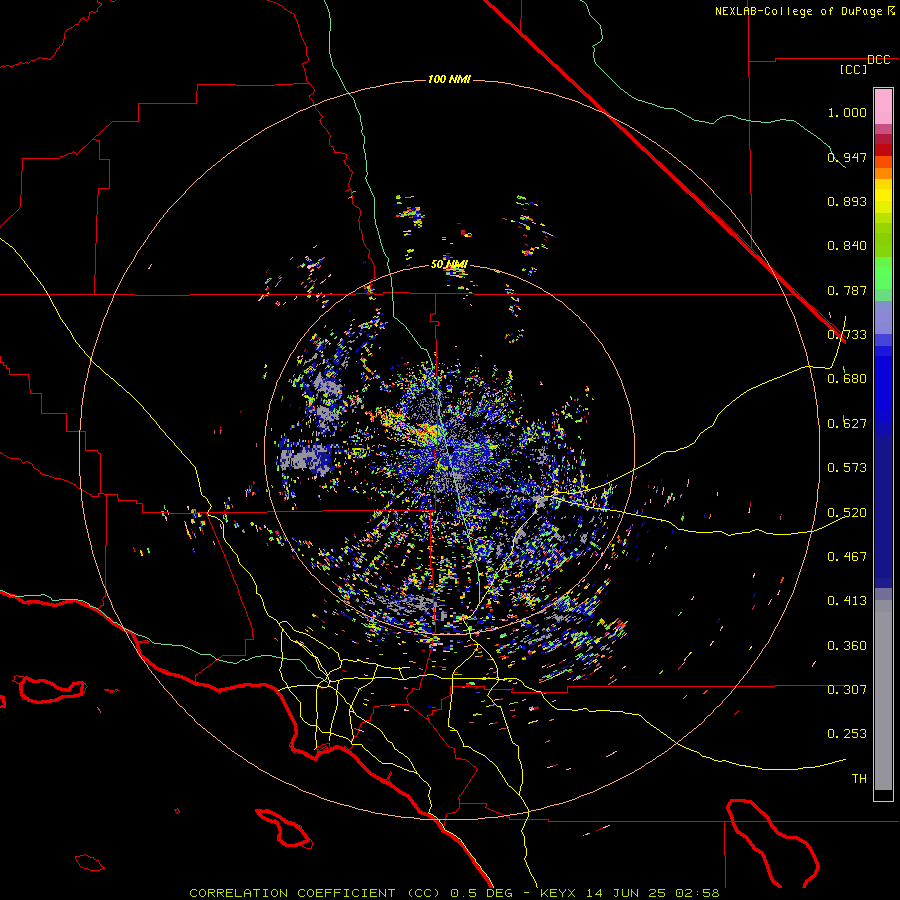This screenshot has height=900, width=900.
Task: Select the 0.520 legend value
Action: (x=847, y=513)
